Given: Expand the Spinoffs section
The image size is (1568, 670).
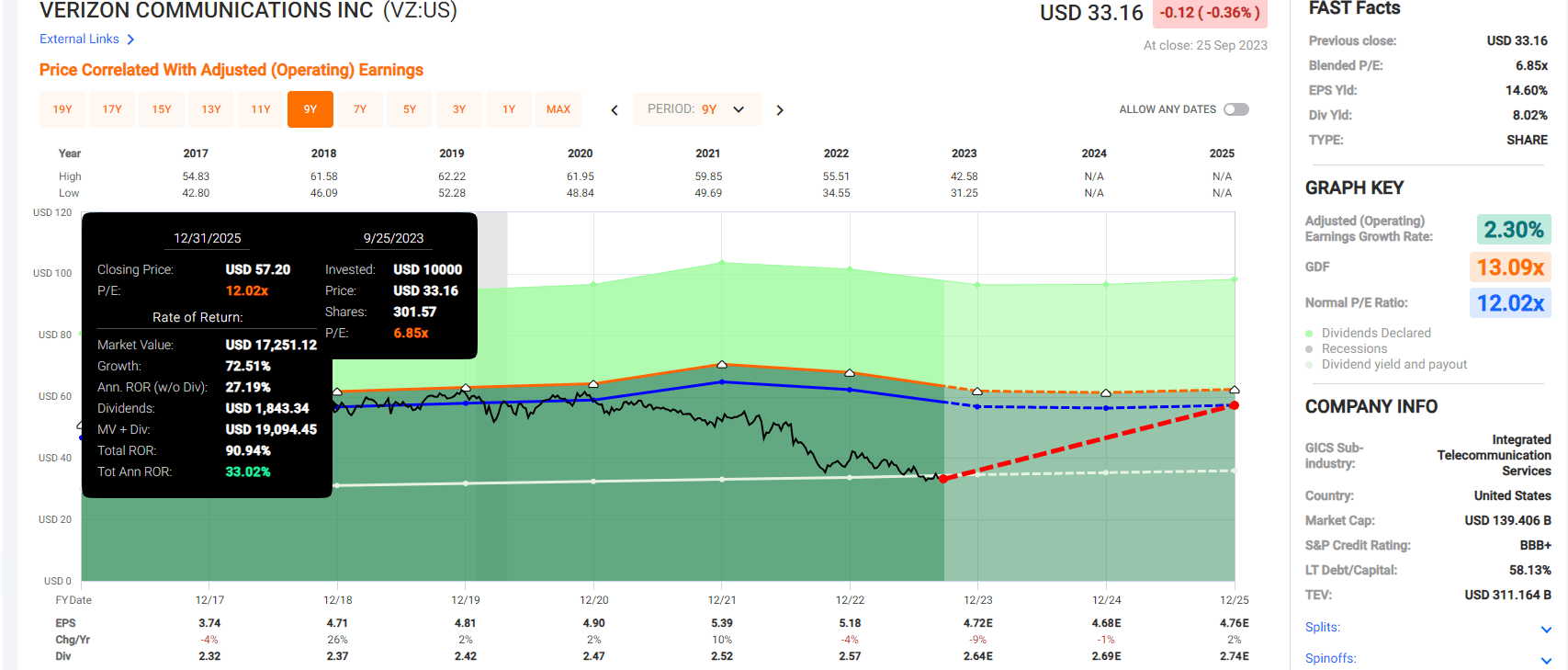Looking at the screenshot, I should tap(1546, 661).
